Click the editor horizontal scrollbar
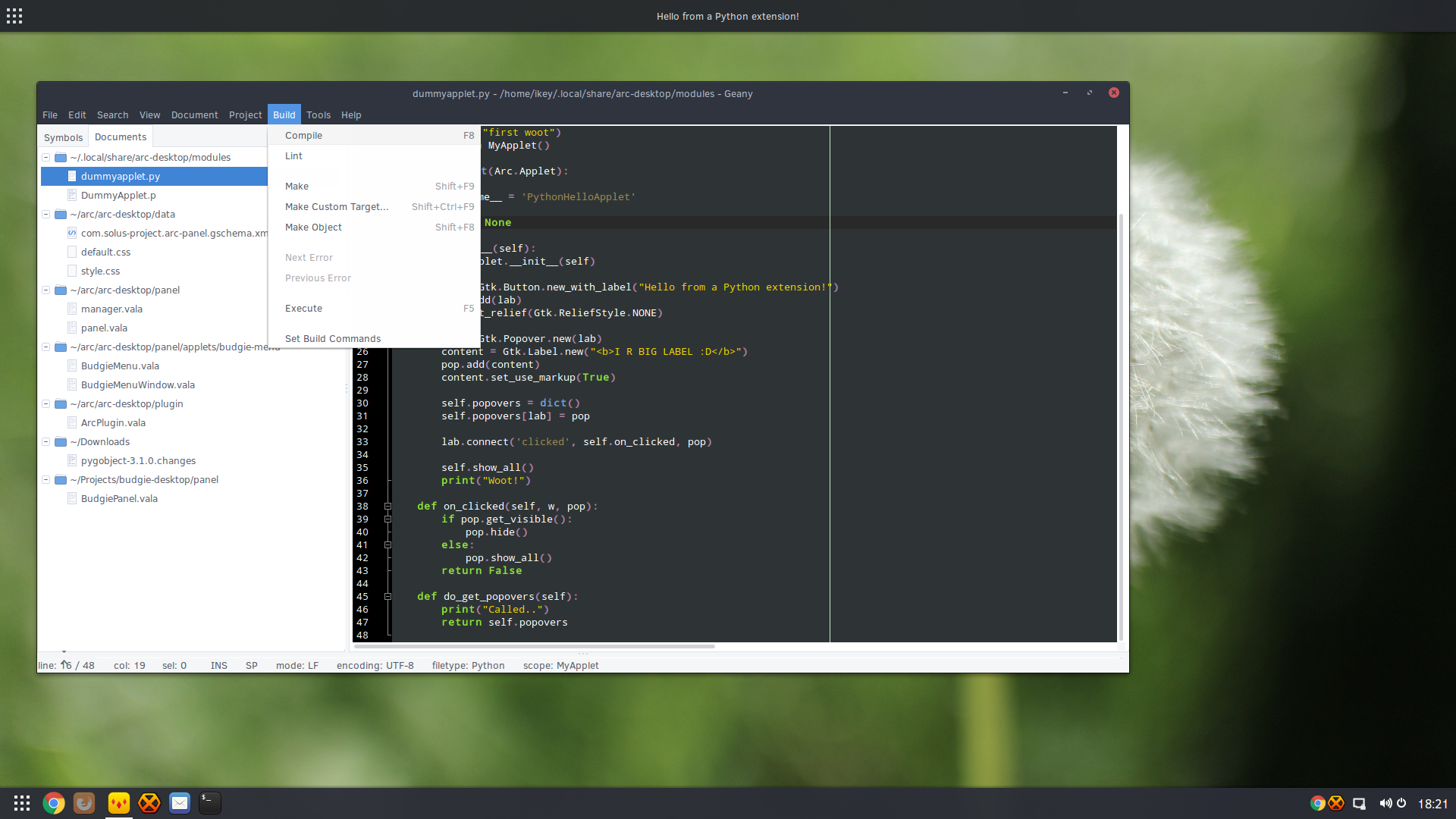Image resolution: width=1456 pixels, height=819 pixels. coord(535,647)
